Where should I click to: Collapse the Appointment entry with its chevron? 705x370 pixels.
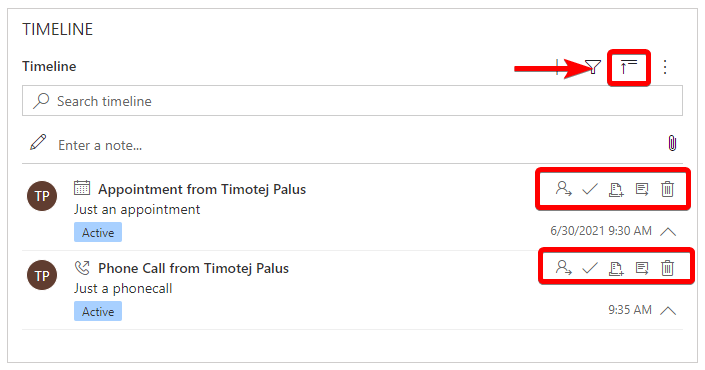668,232
